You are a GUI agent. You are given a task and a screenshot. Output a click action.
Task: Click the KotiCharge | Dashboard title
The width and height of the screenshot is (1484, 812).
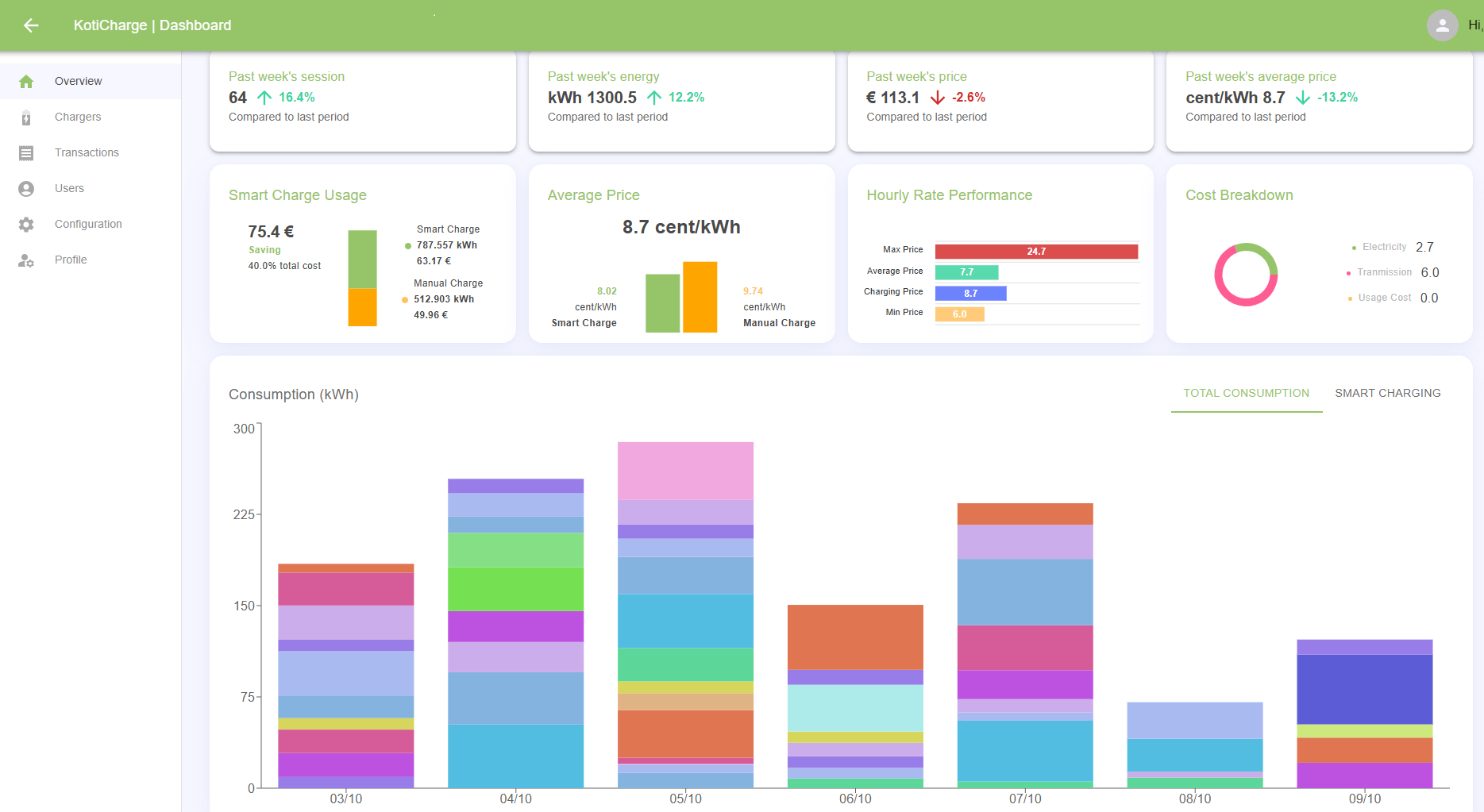click(x=152, y=25)
